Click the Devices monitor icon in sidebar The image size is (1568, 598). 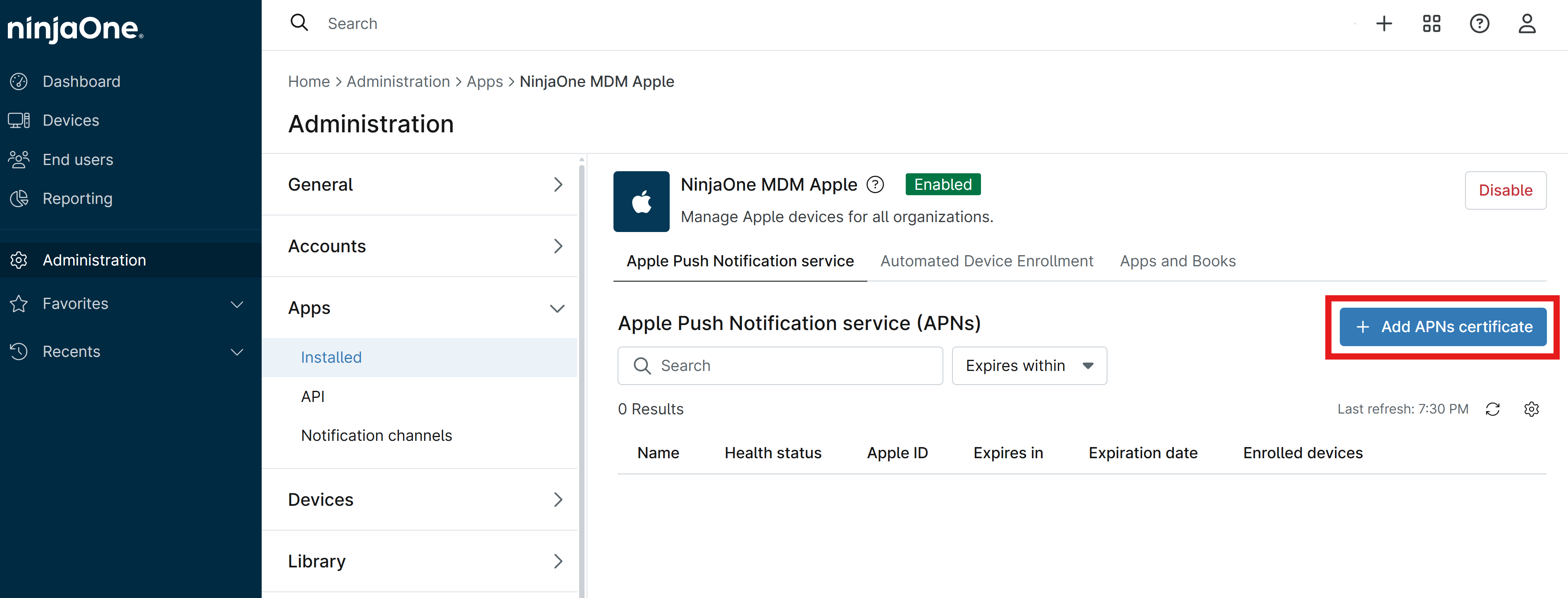[x=19, y=121]
